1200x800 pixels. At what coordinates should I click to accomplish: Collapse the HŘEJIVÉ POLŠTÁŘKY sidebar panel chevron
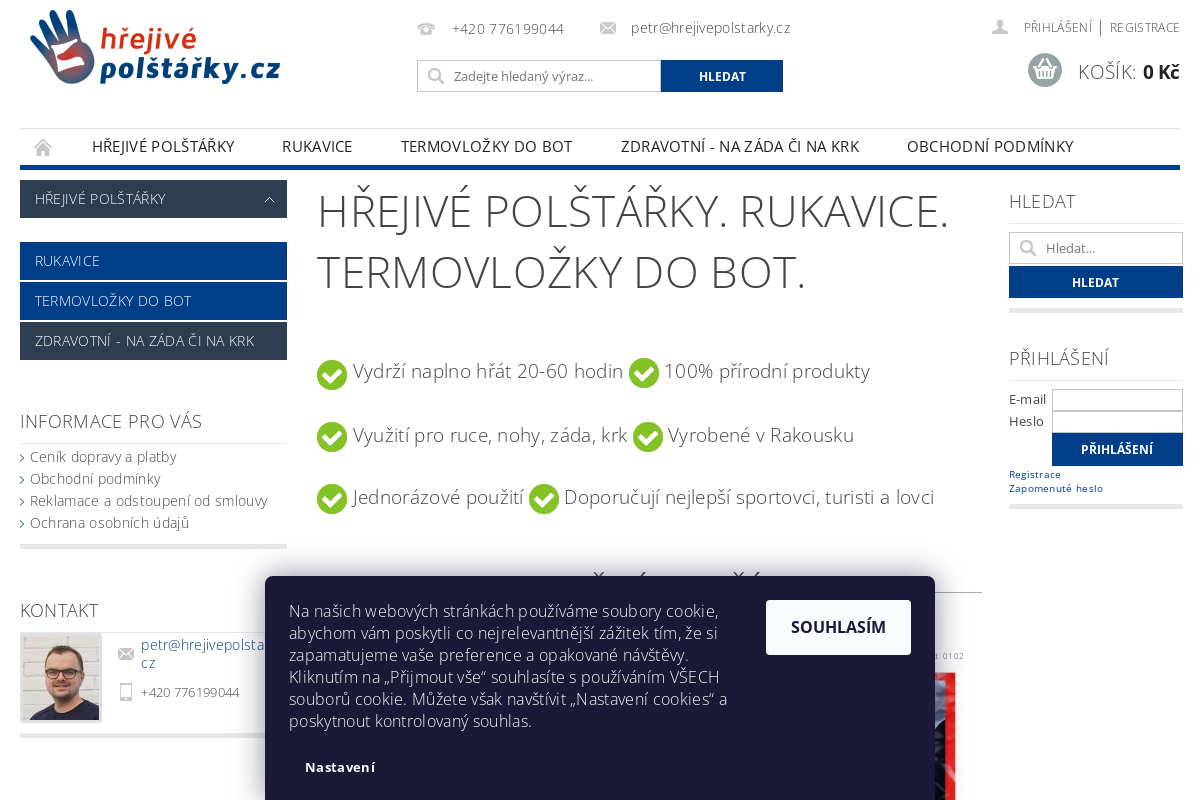[x=269, y=199]
